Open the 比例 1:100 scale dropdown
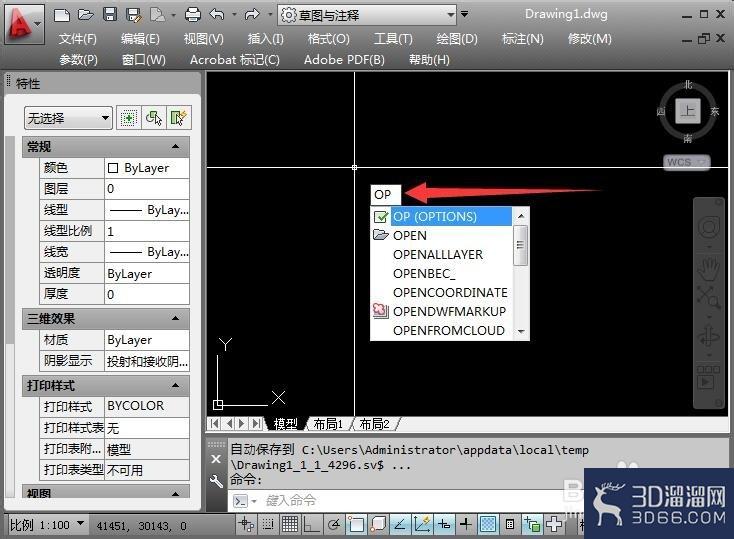Screen dimensions: 734x539 47,525
